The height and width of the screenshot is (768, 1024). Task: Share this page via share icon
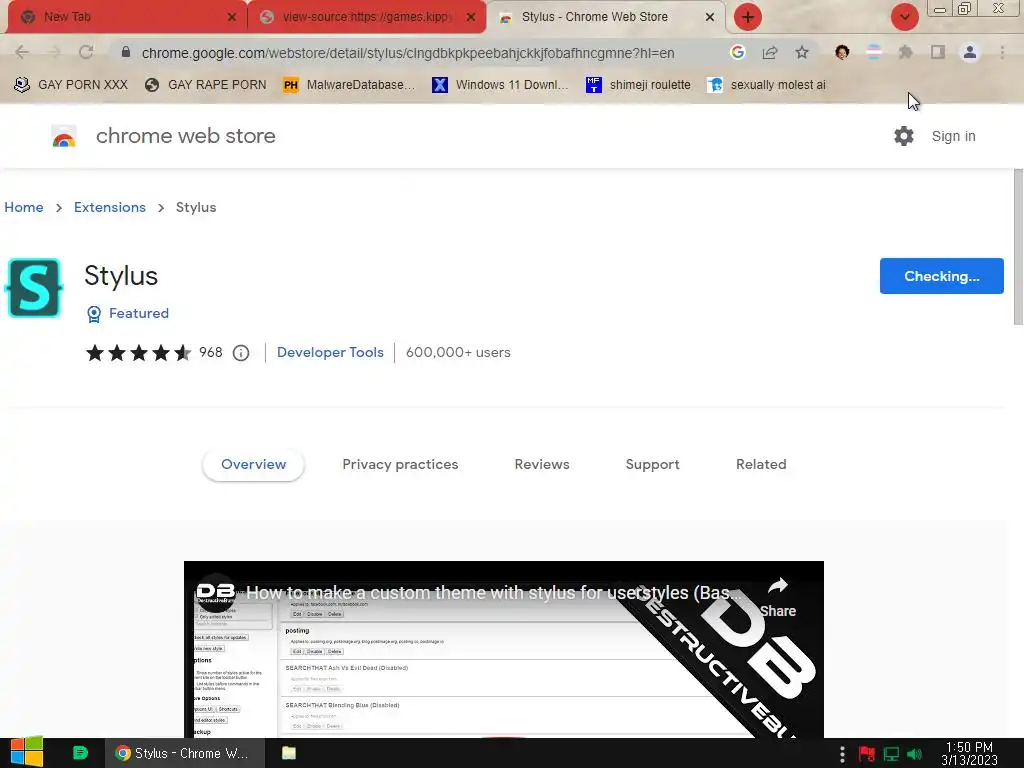770,52
